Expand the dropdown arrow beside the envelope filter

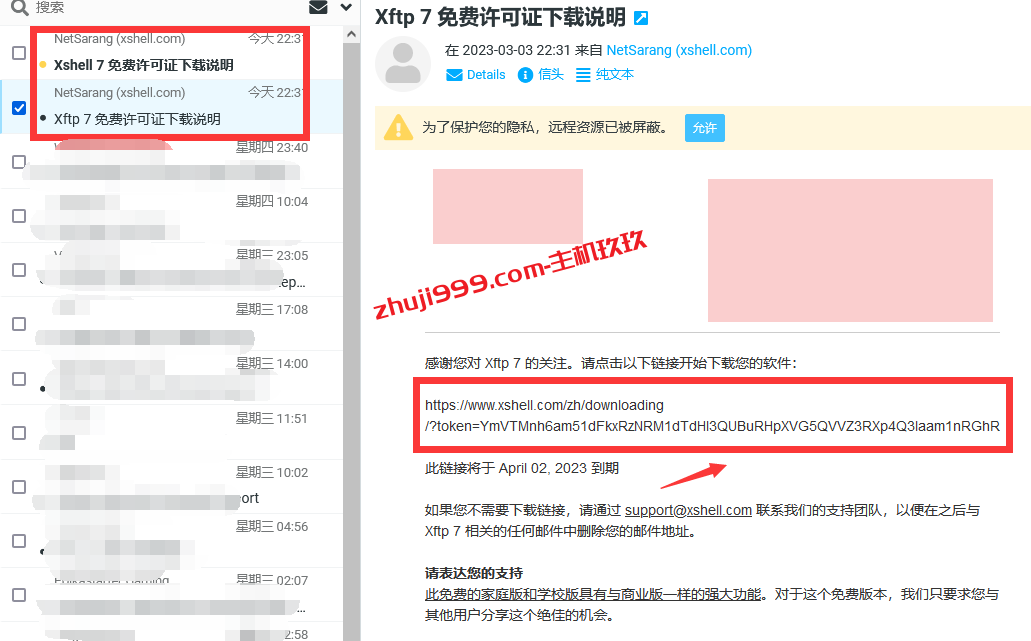347,7
